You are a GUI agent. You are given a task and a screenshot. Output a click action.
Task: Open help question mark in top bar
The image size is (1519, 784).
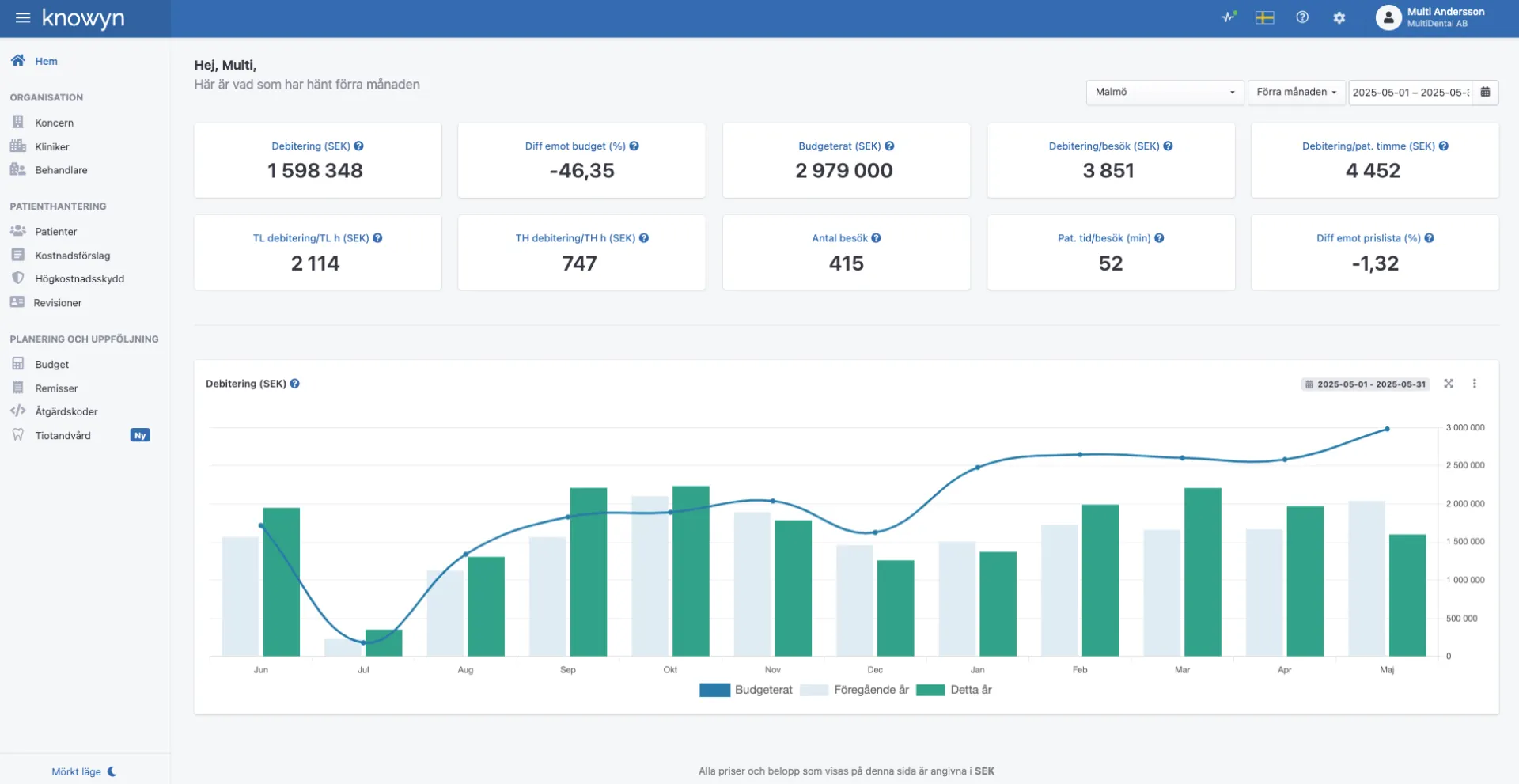pyautogui.click(x=1302, y=17)
